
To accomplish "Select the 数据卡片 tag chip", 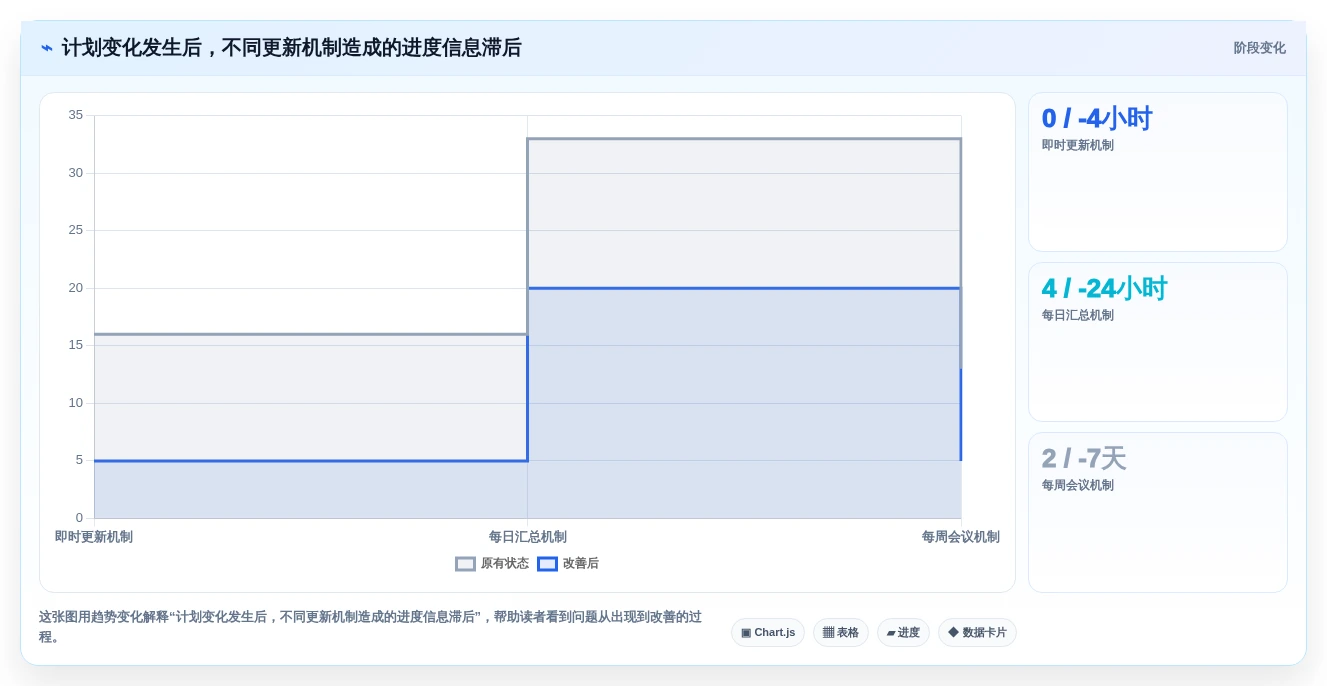I will click(977, 632).
